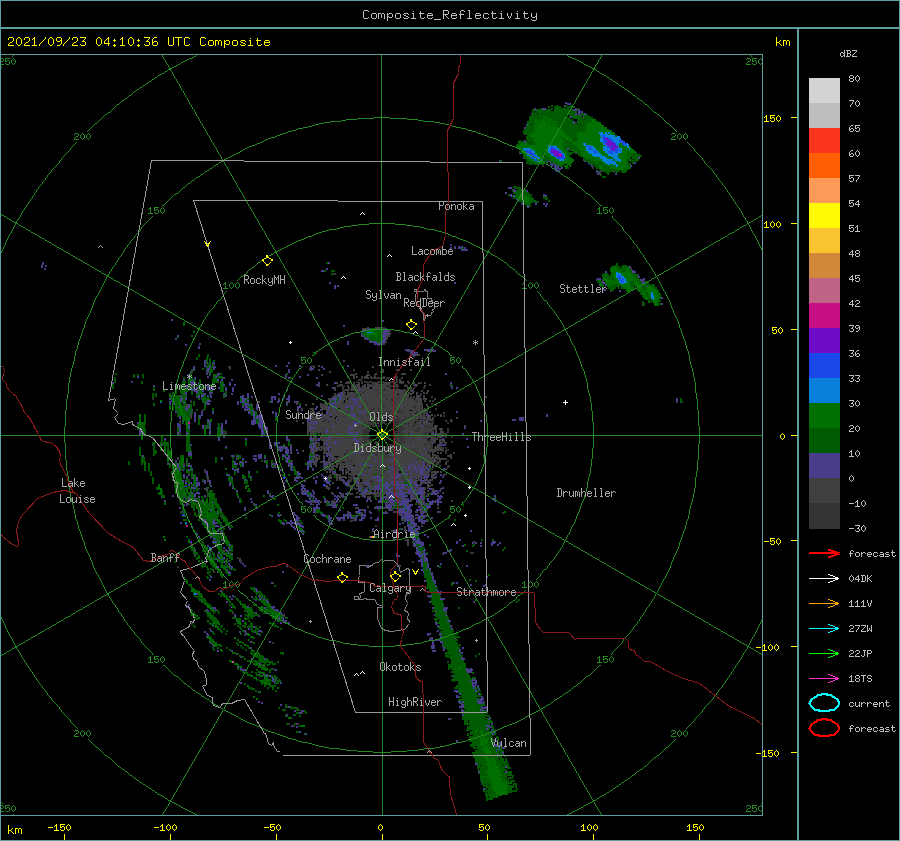Click the Blackfalds town label
900x841 pixels.
tap(425, 277)
